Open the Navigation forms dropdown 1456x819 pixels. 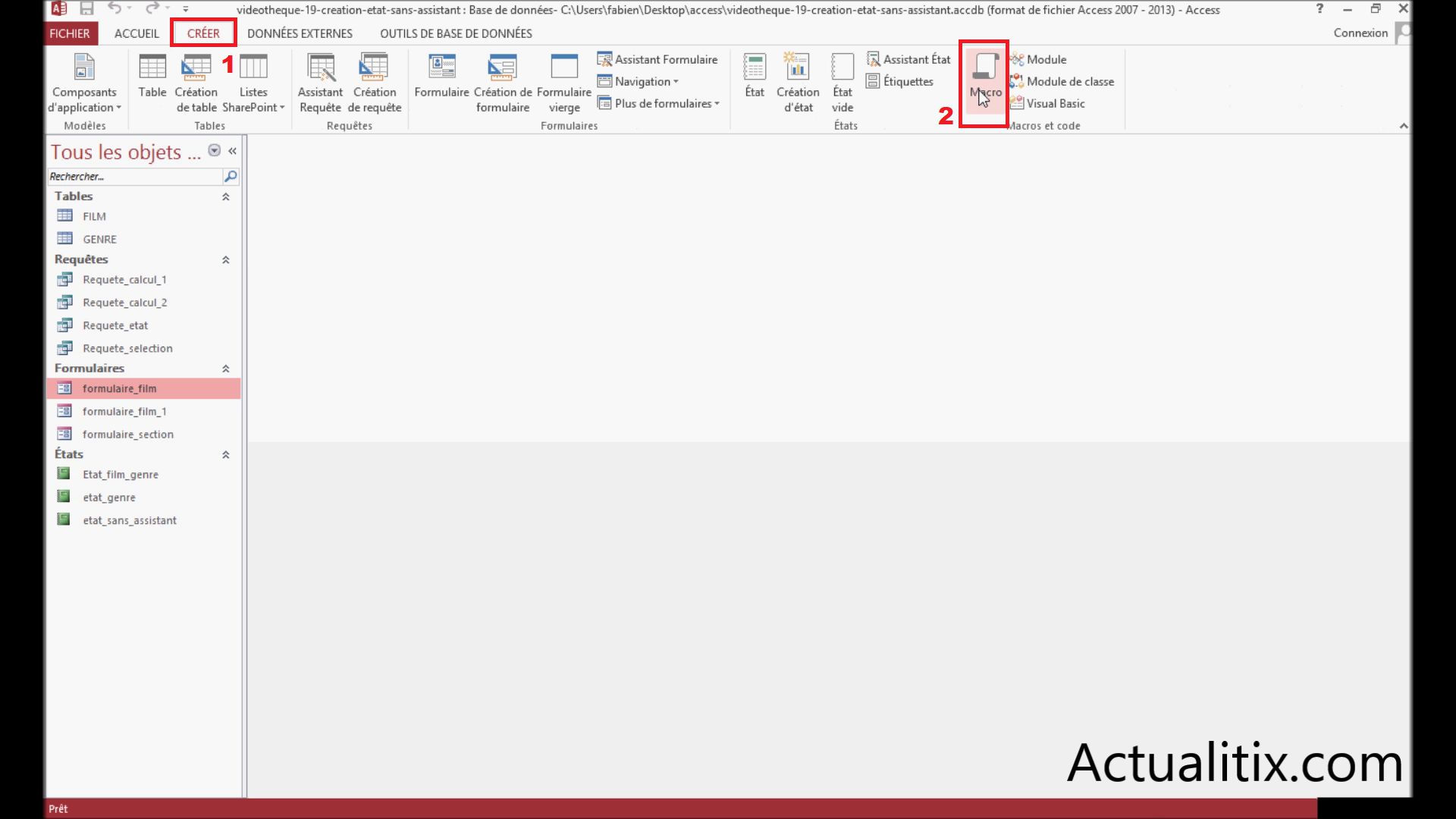638,81
